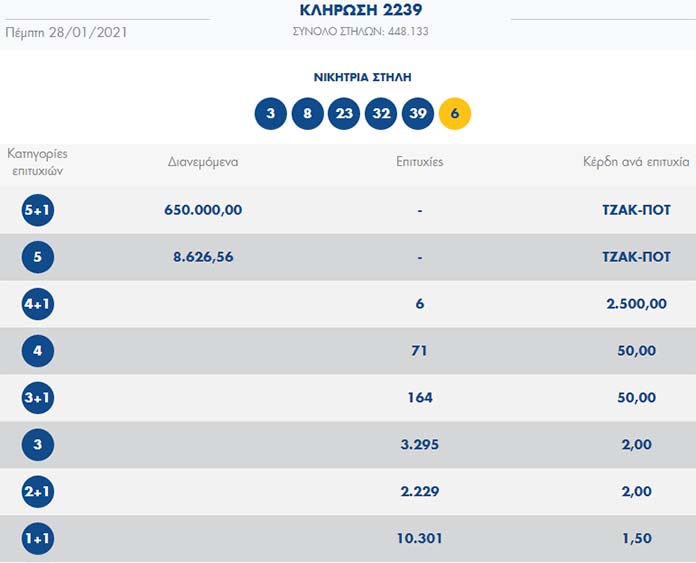Click the category 4 badge in the table
Screen dimensions: 696x563
tap(38, 351)
